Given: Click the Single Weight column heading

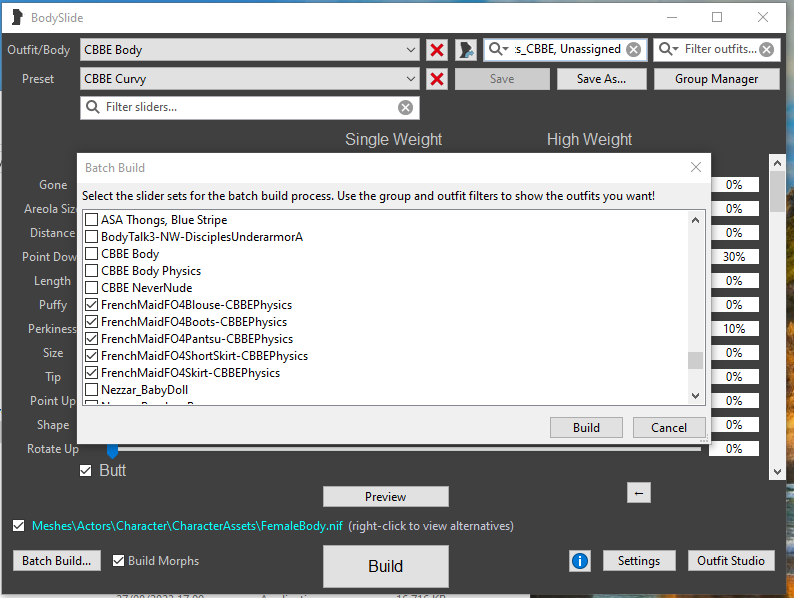Looking at the screenshot, I should [x=393, y=139].
